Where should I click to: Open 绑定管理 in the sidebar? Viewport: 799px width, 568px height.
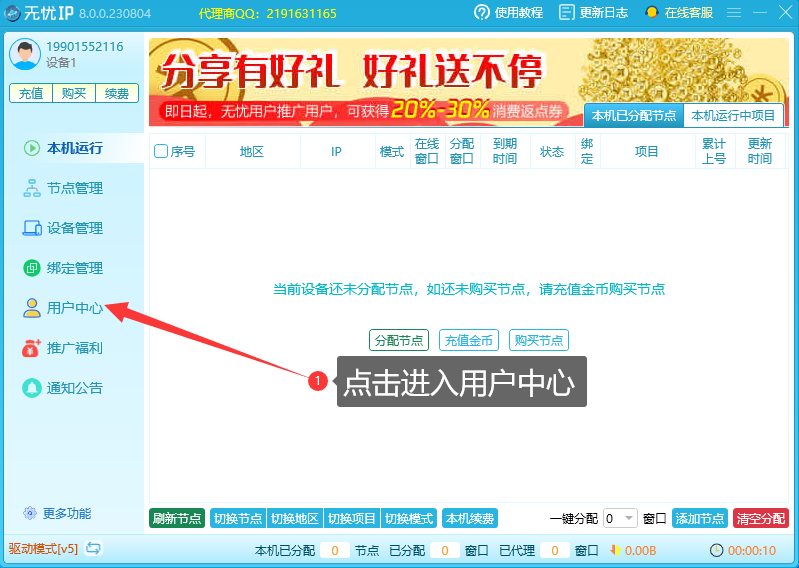[74, 267]
